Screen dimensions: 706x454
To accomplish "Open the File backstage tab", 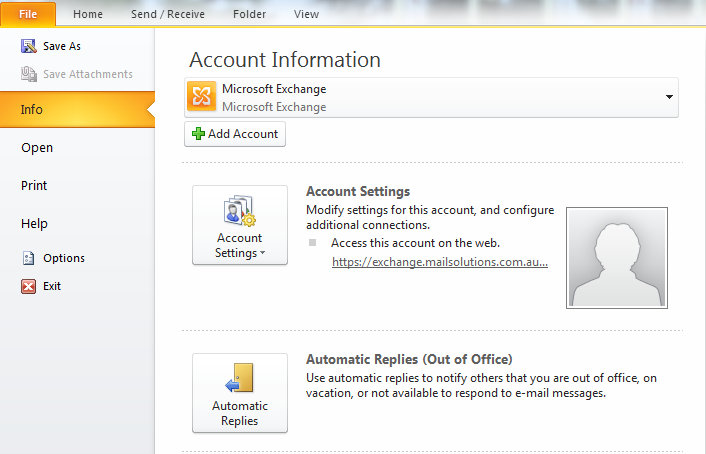I will 28,14.
